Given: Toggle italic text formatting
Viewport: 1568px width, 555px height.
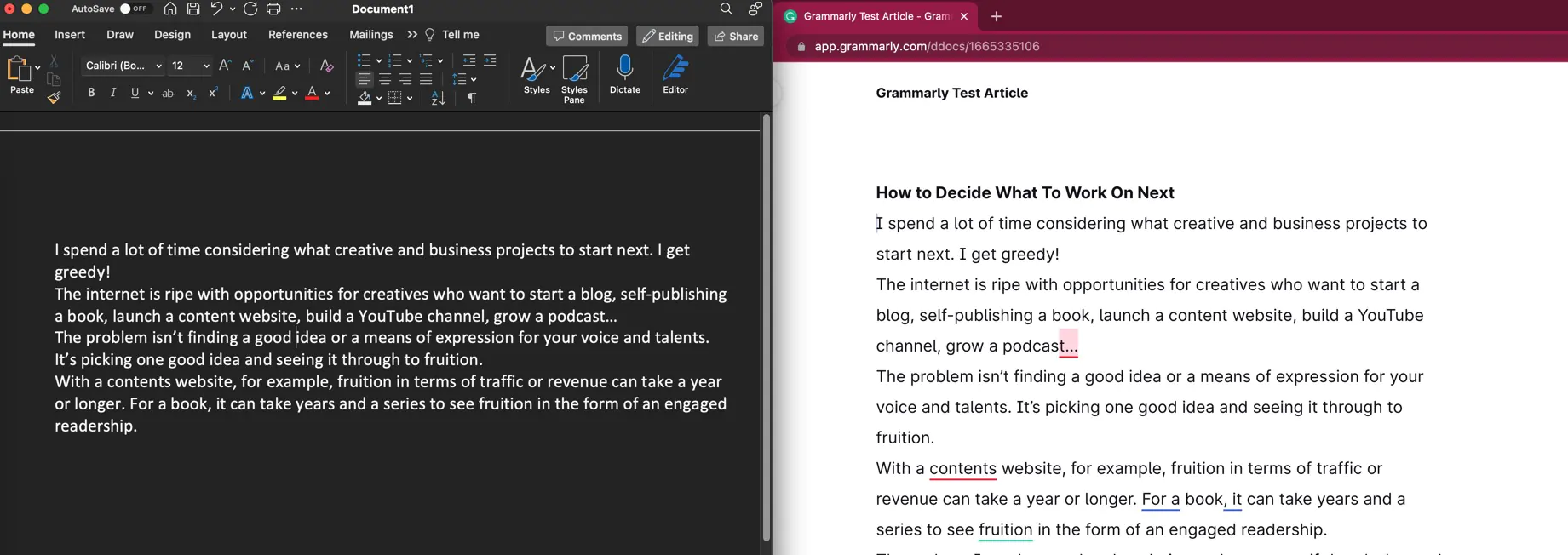Looking at the screenshot, I should (x=113, y=93).
